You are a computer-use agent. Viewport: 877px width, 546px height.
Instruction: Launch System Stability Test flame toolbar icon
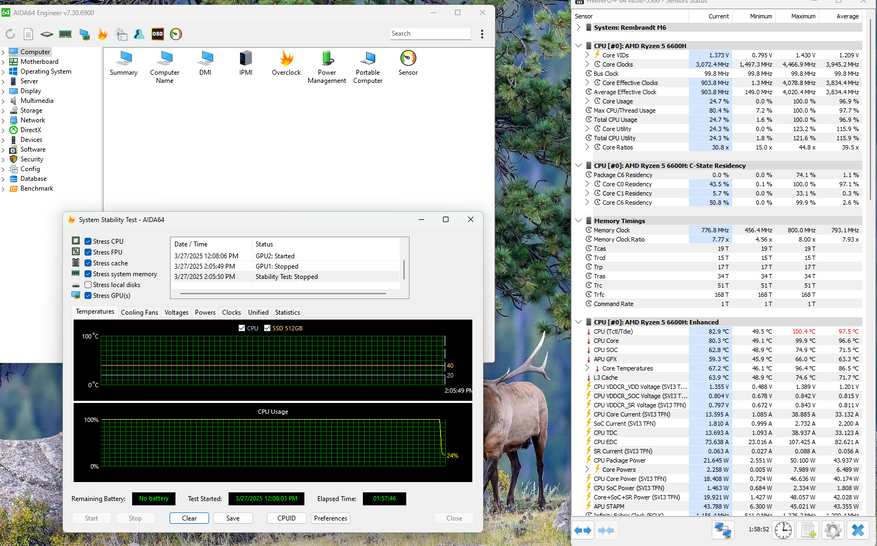coord(102,34)
